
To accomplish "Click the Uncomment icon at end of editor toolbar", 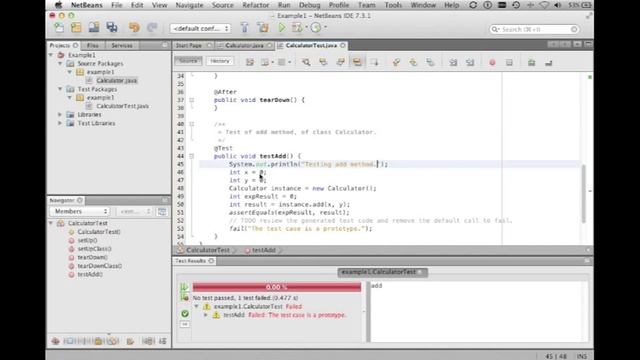I will (x=549, y=62).
